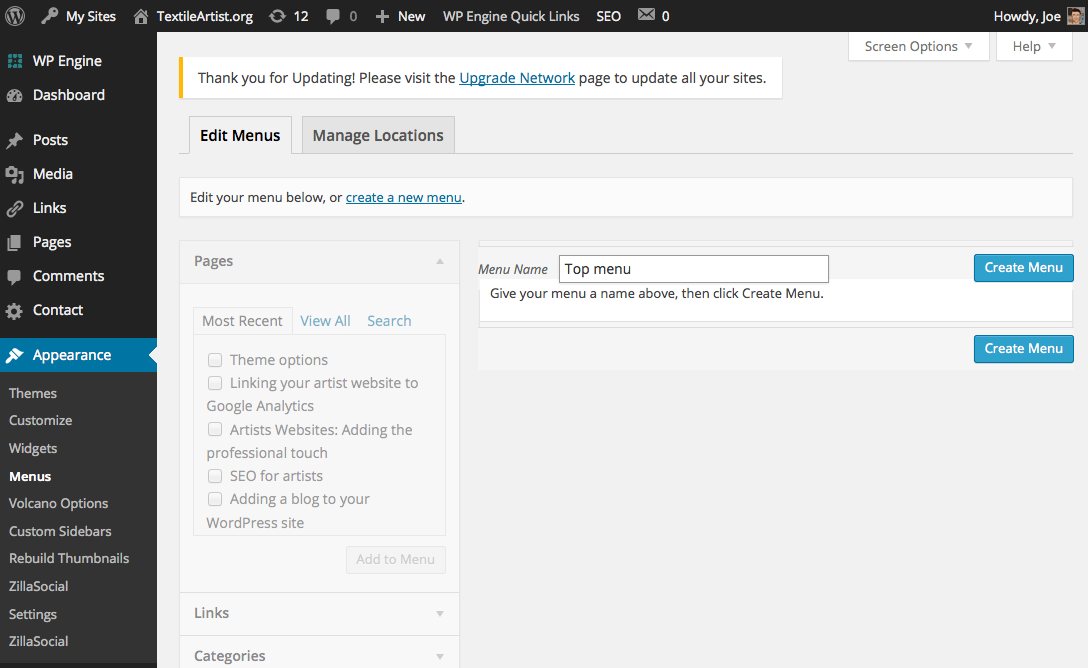Click the TextileArtist.org site name
Viewport: 1088px width, 668px height.
(x=205, y=16)
